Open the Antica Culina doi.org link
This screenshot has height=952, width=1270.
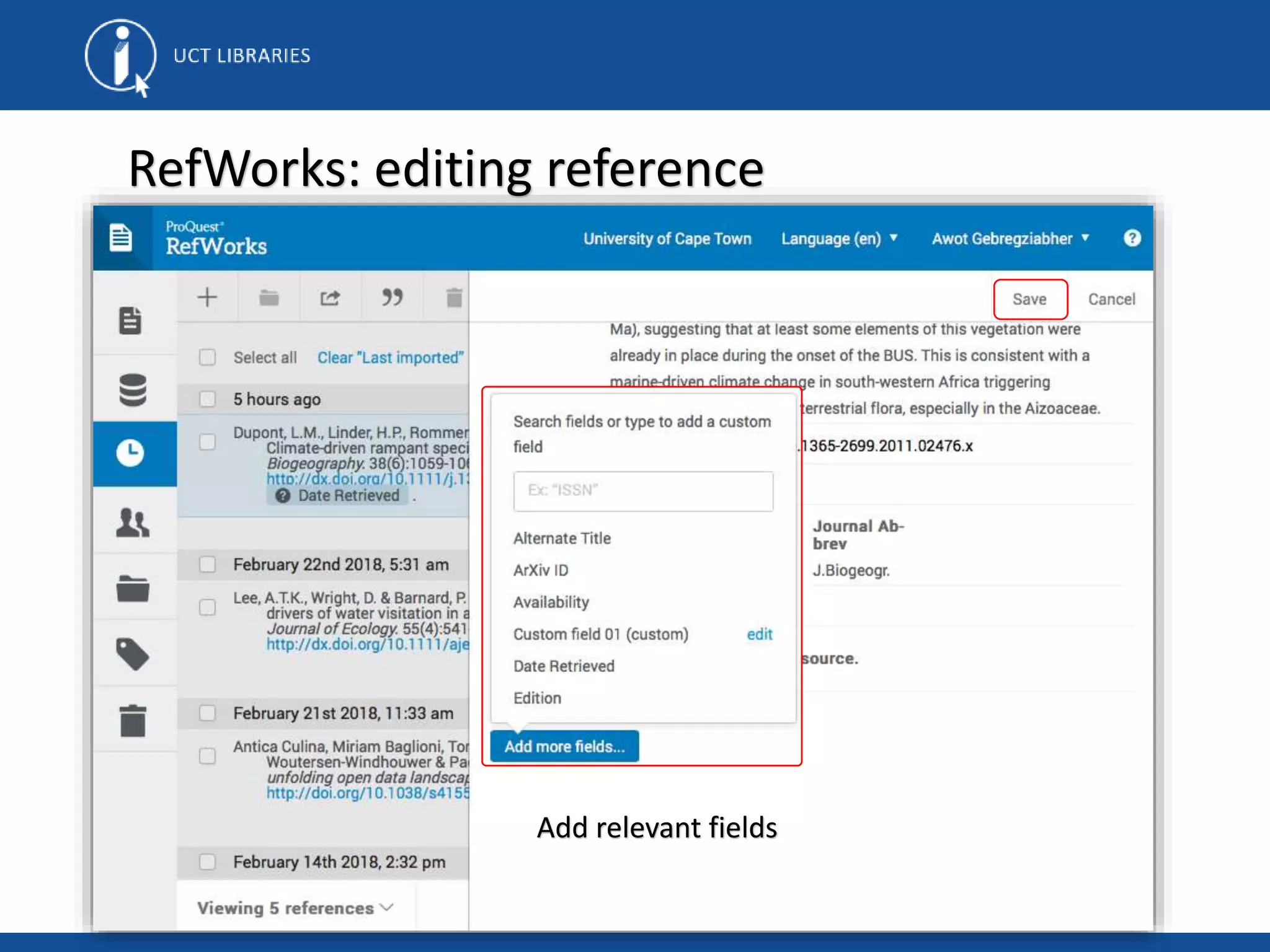[368, 793]
